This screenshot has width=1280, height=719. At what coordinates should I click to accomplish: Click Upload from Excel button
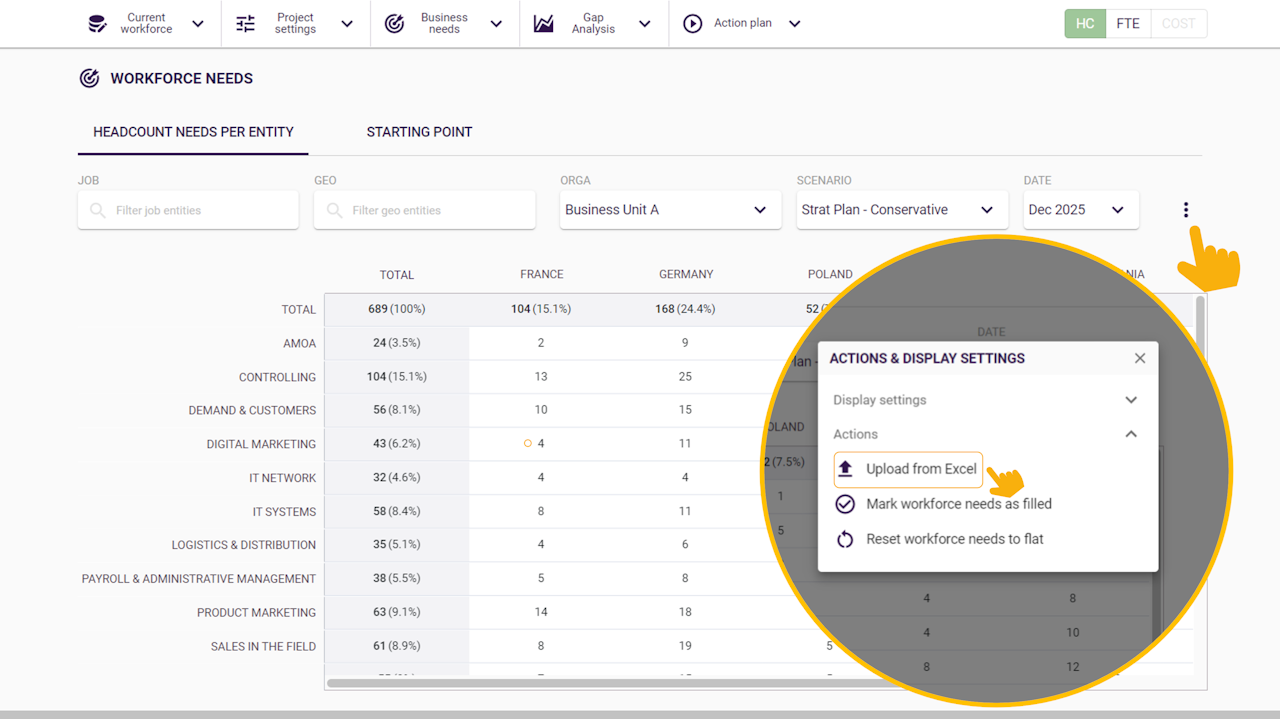coord(909,469)
